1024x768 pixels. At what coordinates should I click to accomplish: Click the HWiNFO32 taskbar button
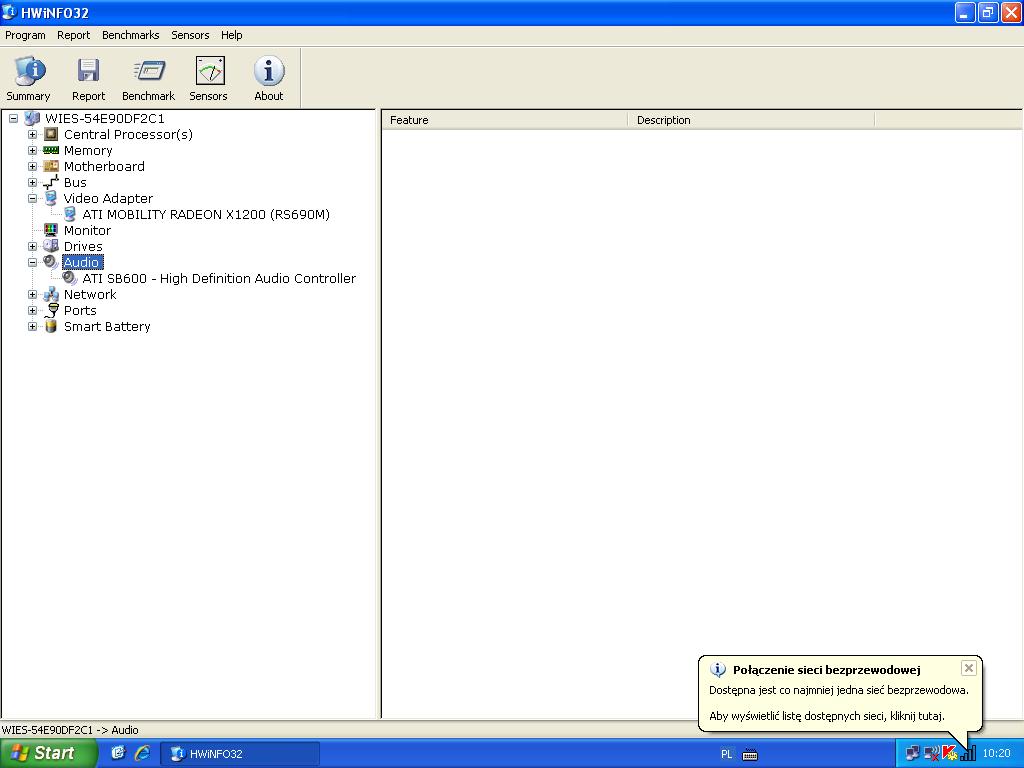[240, 754]
